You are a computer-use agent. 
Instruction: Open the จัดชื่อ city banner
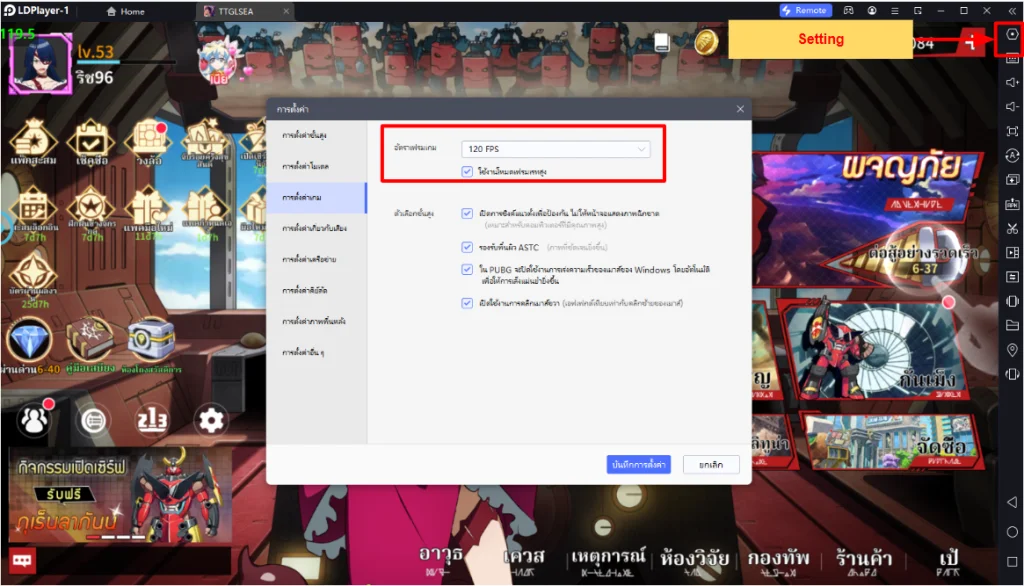893,442
